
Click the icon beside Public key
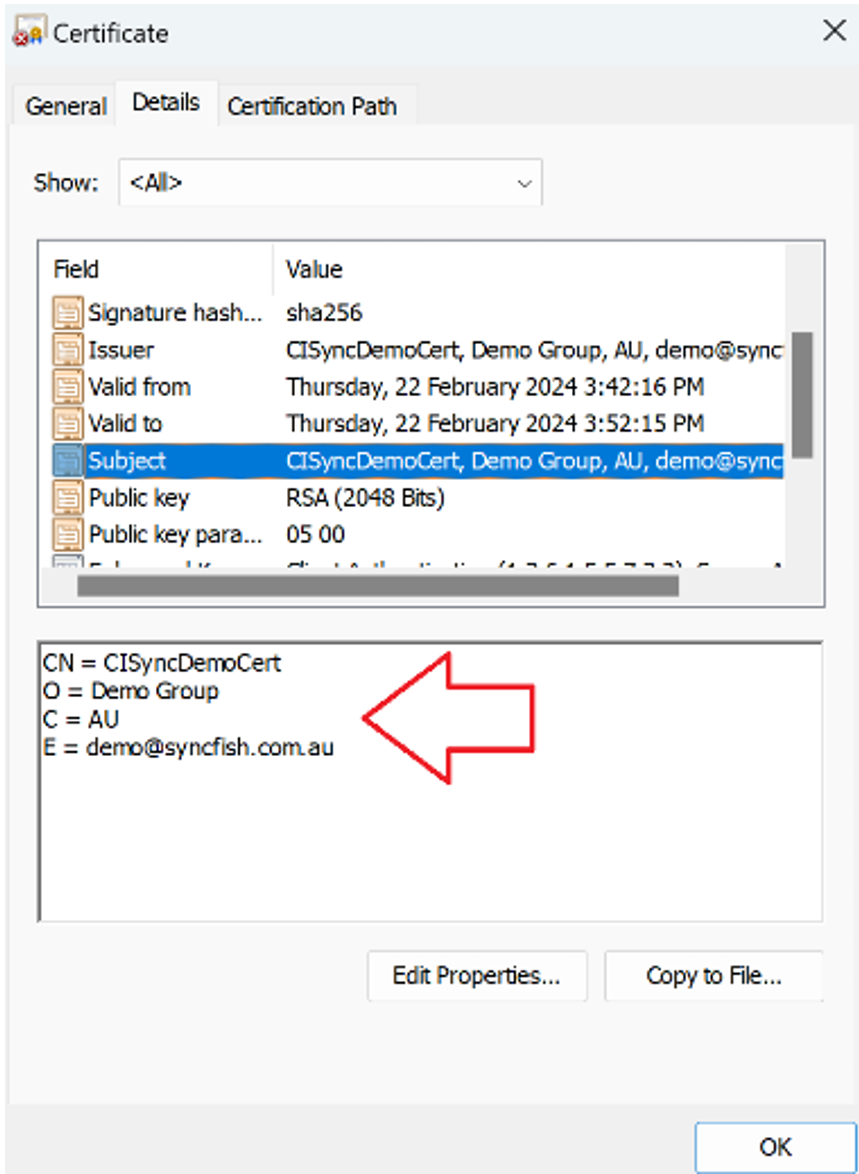pos(67,498)
